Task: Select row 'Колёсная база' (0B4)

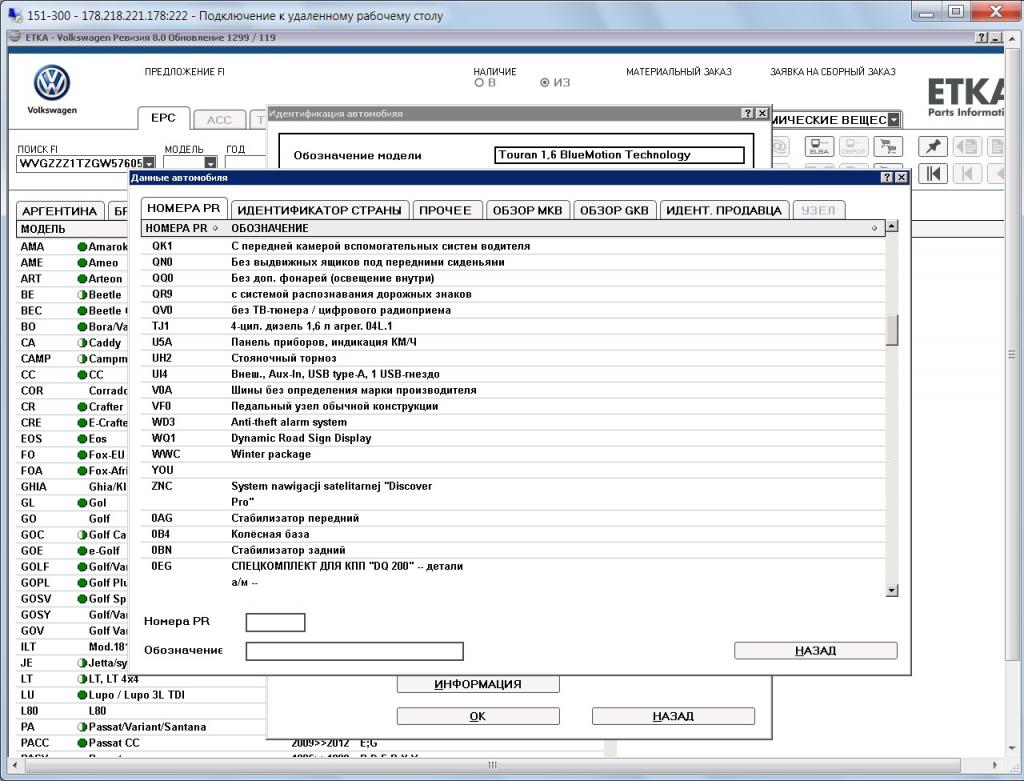Action: [513, 534]
